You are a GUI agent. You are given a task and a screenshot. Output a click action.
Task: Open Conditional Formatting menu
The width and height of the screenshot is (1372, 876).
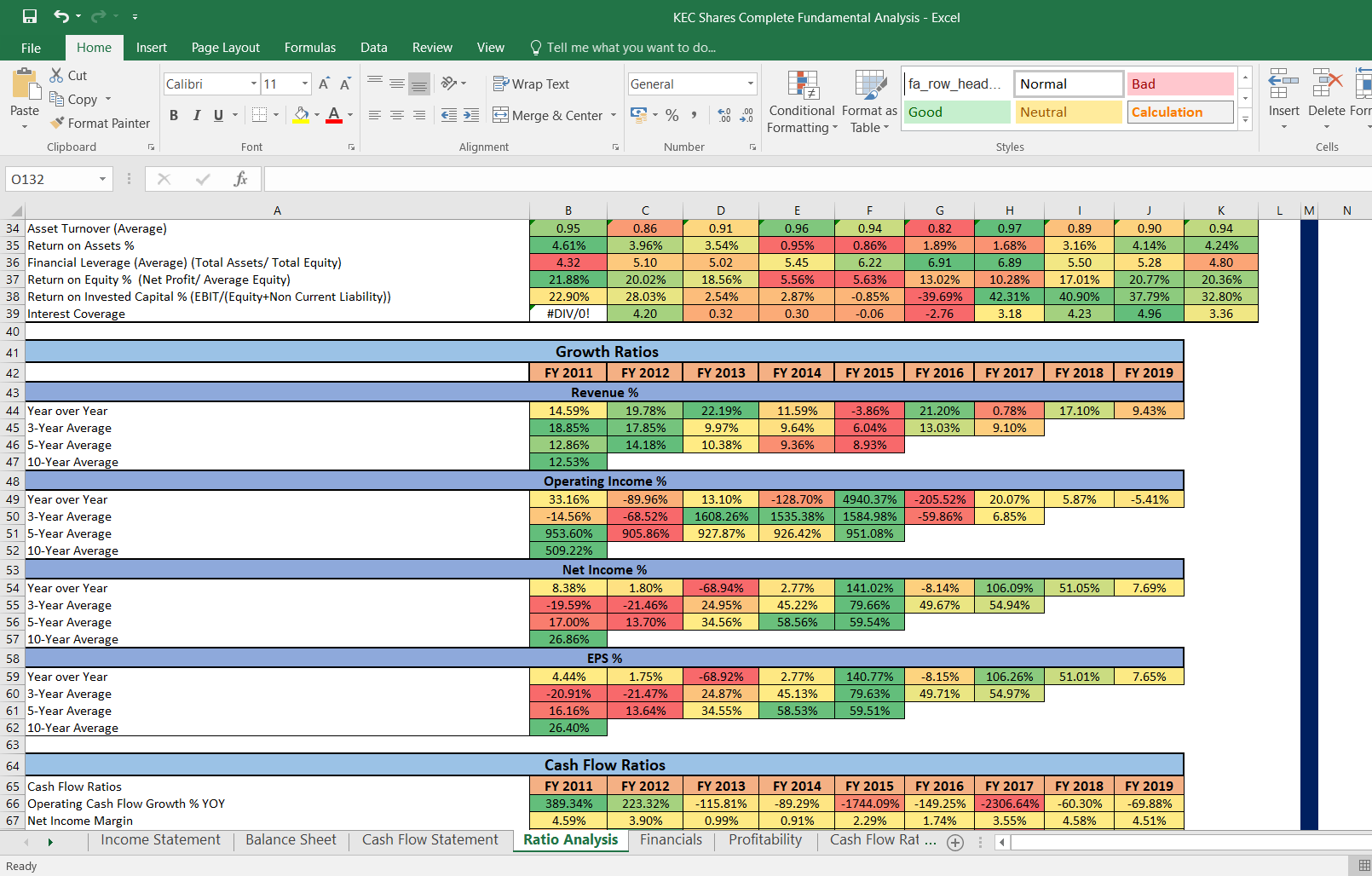click(x=802, y=101)
